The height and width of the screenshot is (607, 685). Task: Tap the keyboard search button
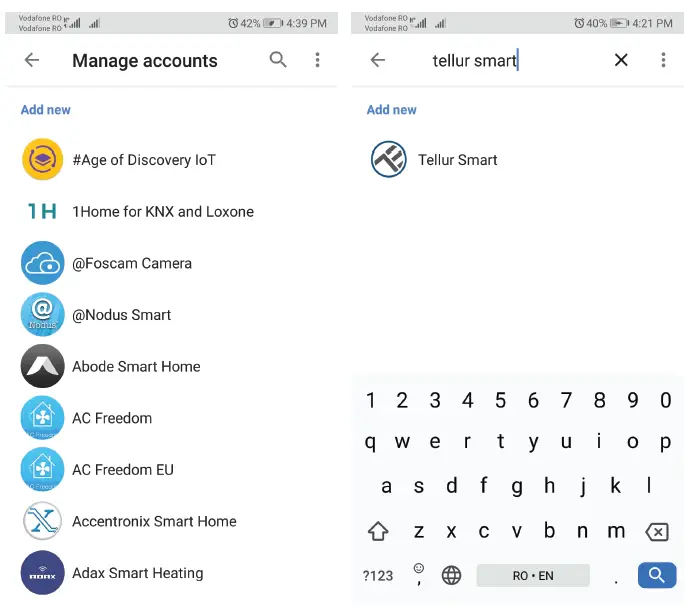tap(657, 575)
